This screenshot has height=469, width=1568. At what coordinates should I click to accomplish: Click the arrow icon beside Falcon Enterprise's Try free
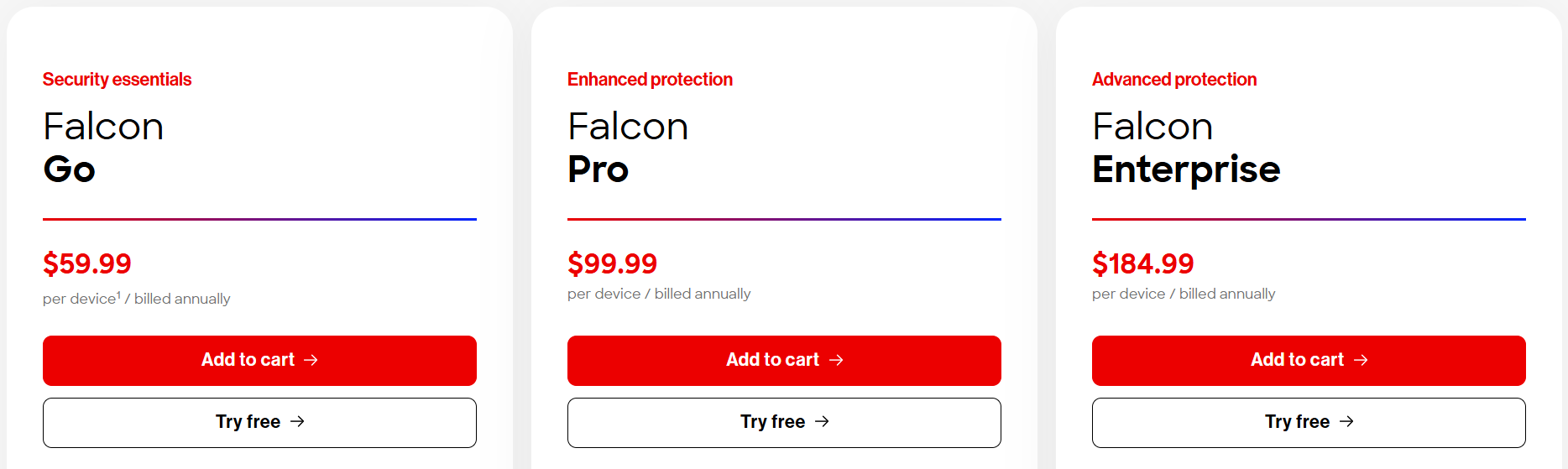pos(1346,421)
